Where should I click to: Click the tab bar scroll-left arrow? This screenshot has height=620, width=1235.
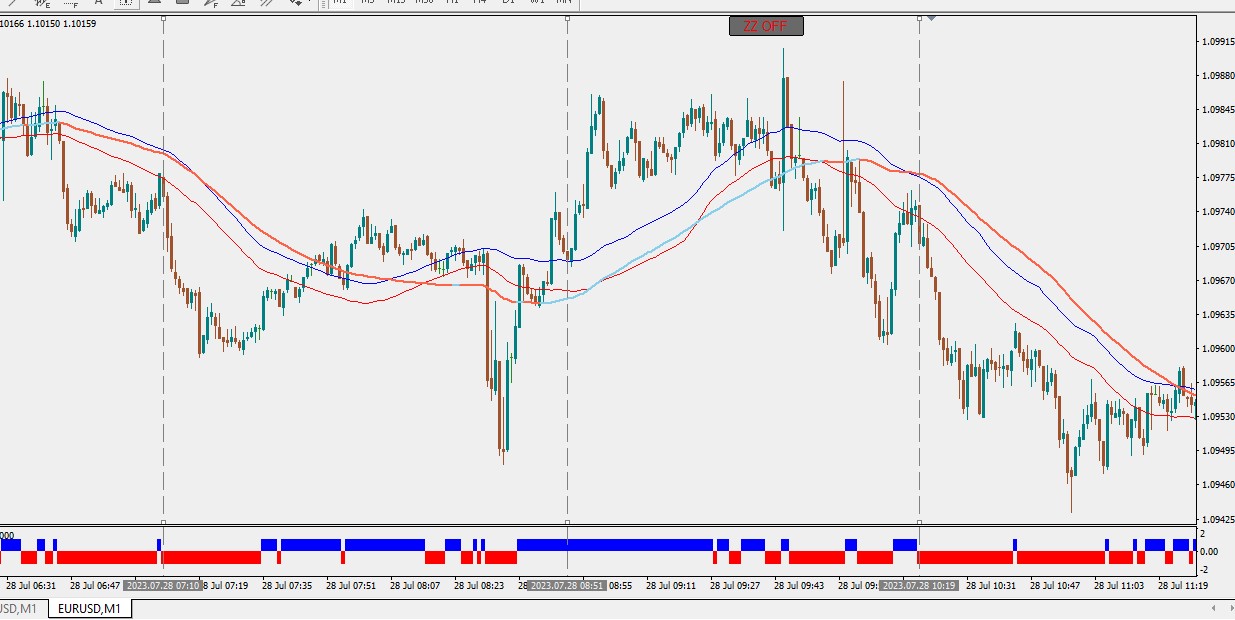point(1213,608)
